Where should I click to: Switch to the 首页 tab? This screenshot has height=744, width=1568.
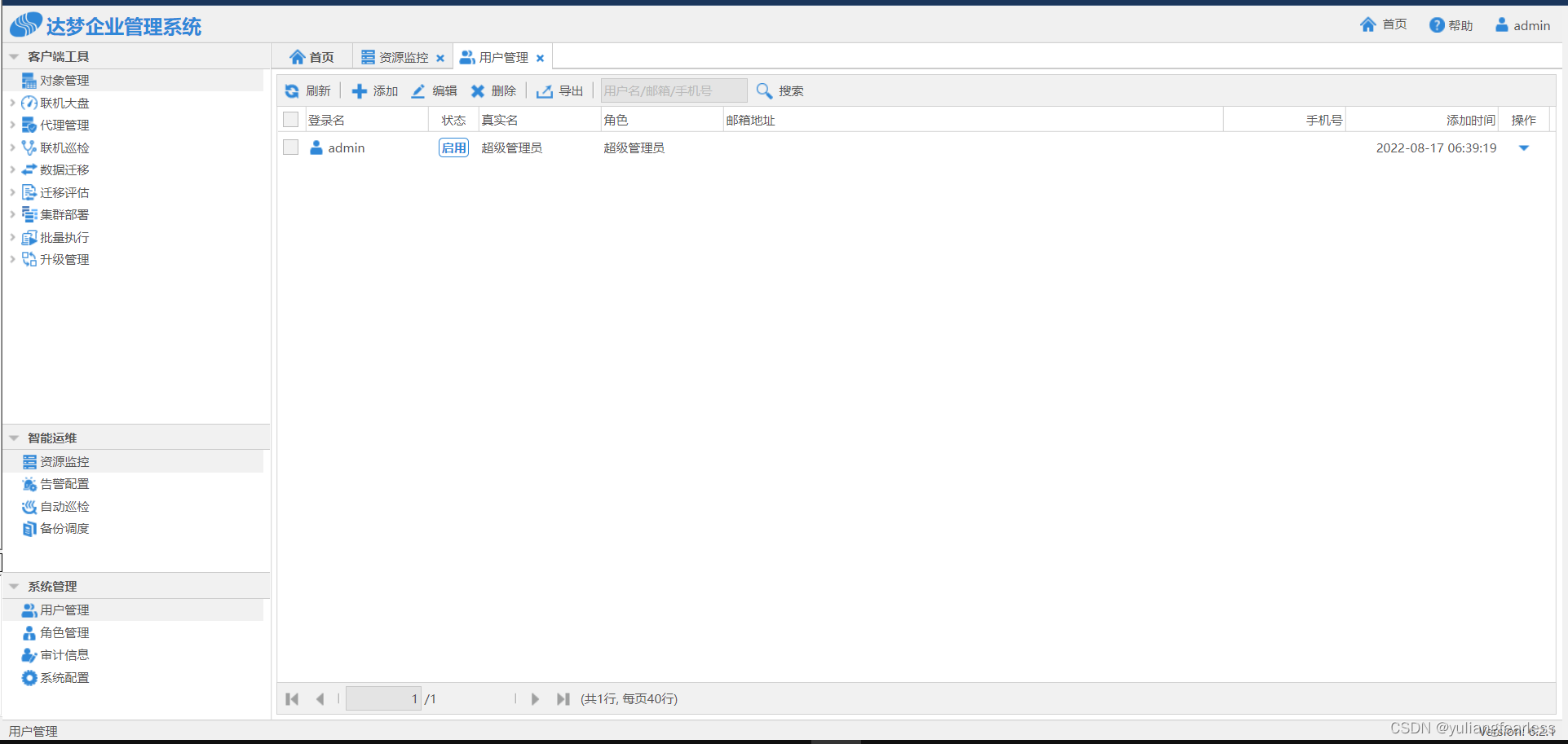coord(313,56)
